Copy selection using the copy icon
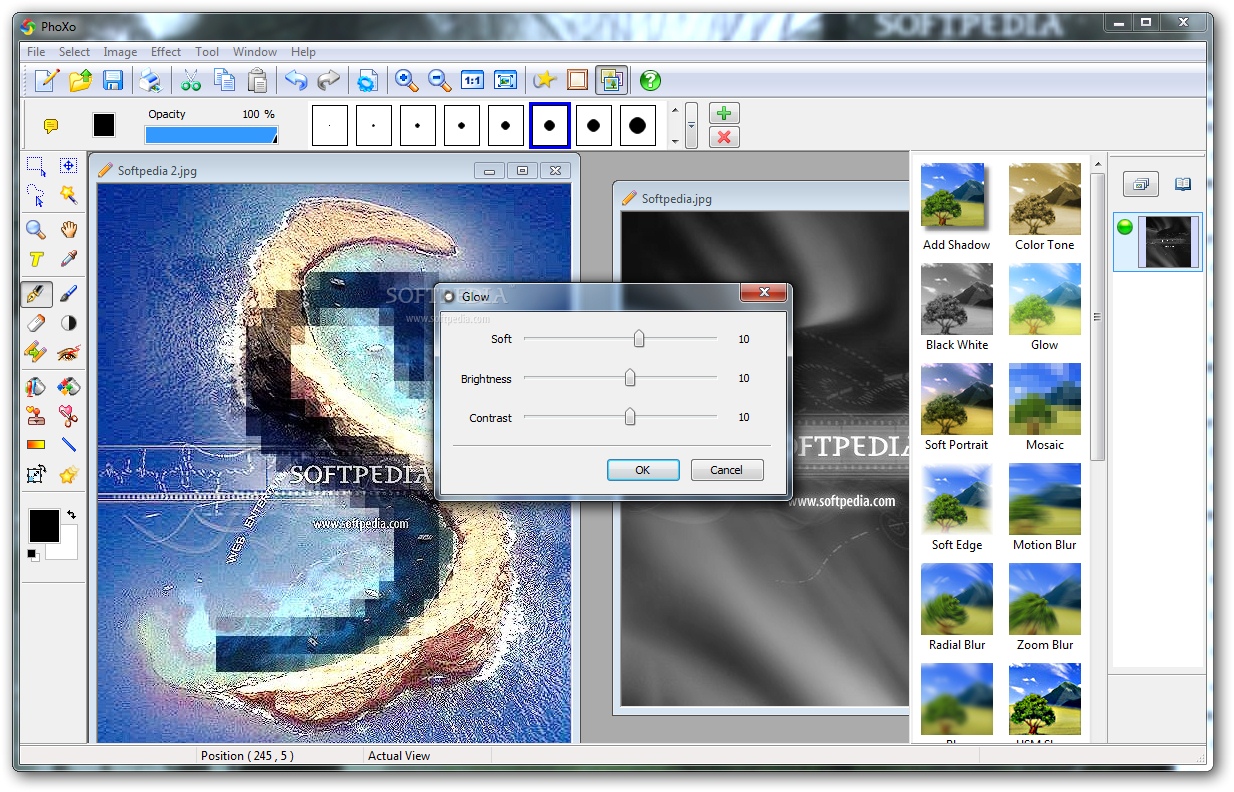1234x792 pixels. click(224, 80)
